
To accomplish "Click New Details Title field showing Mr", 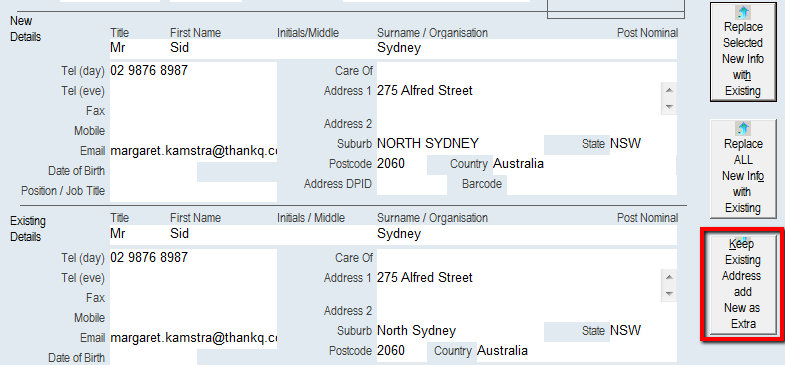I will point(140,49).
